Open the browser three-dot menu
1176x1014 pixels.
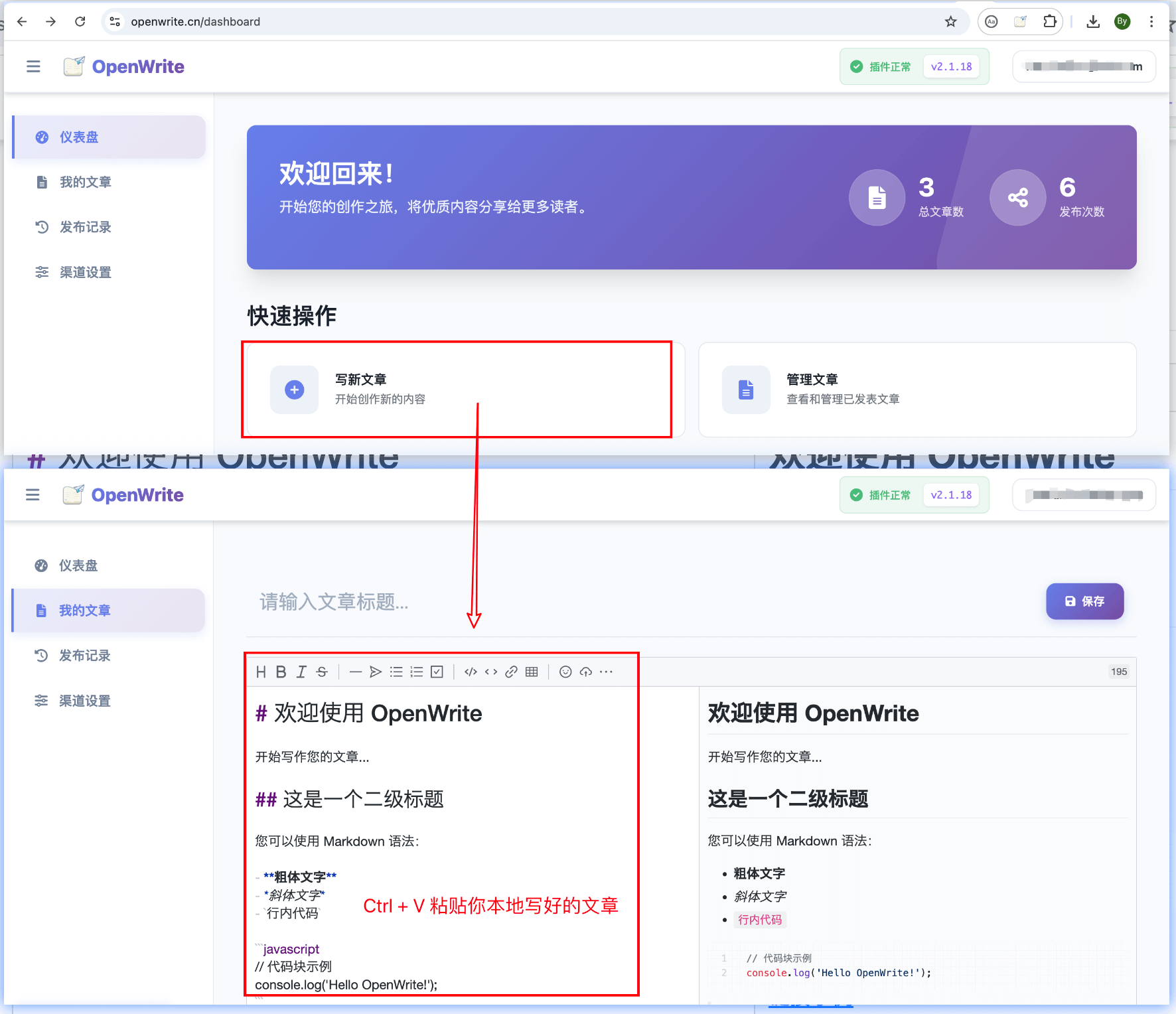coord(1151,21)
